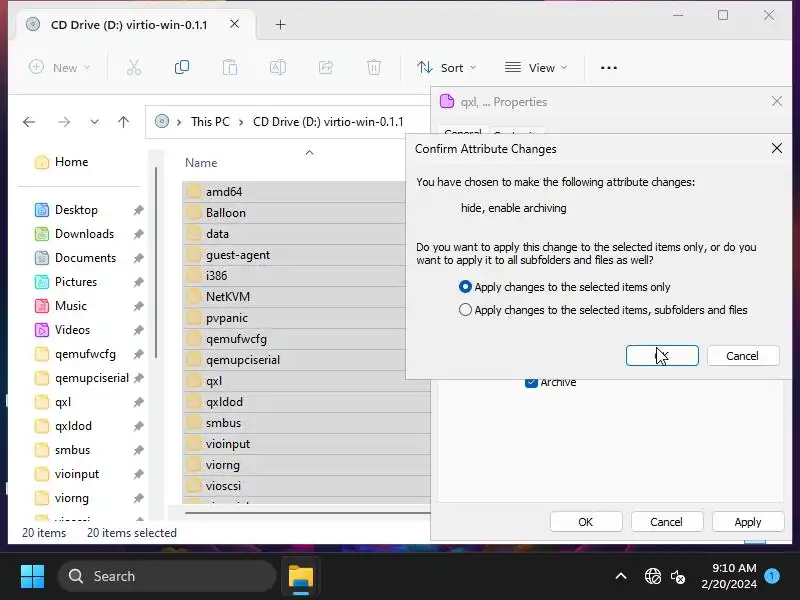Image resolution: width=800 pixels, height=600 pixels.
Task: Expand the New dropdown menu
Action: click(60, 67)
